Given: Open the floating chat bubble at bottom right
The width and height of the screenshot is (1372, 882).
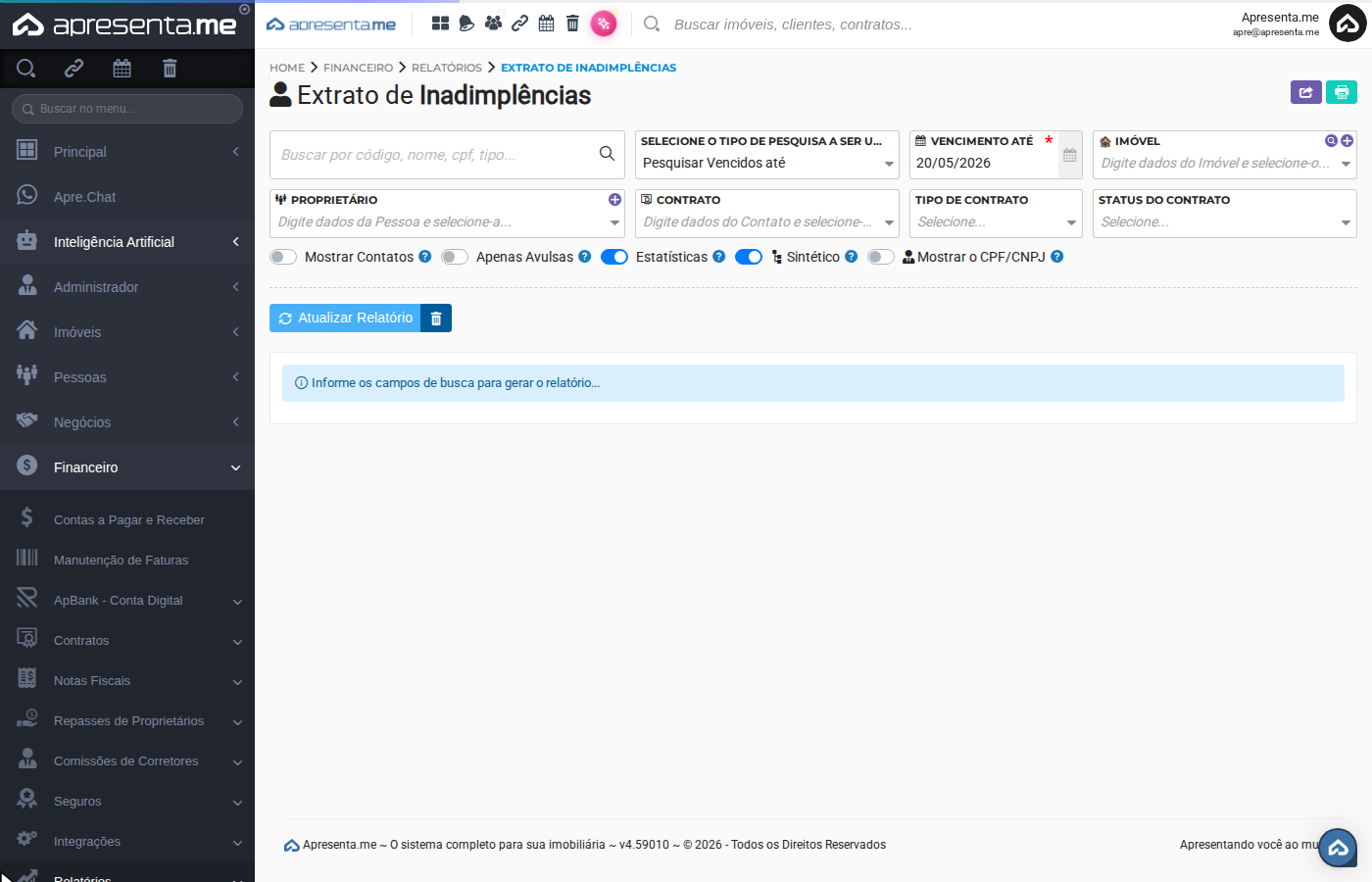Looking at the screenshot, I should [1338, 848].
